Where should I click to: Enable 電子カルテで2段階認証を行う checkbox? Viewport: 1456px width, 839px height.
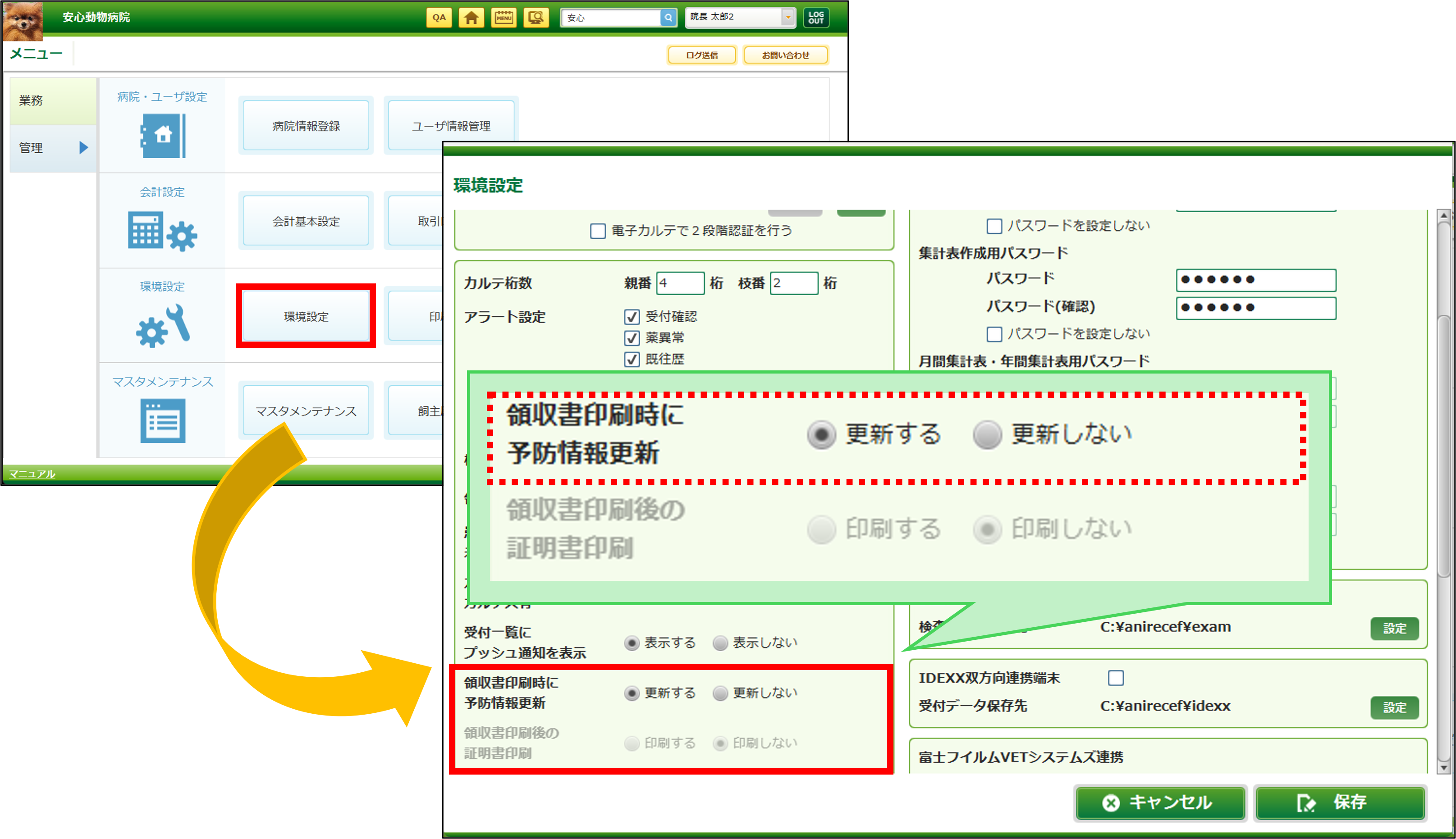[x=598, y=231]
